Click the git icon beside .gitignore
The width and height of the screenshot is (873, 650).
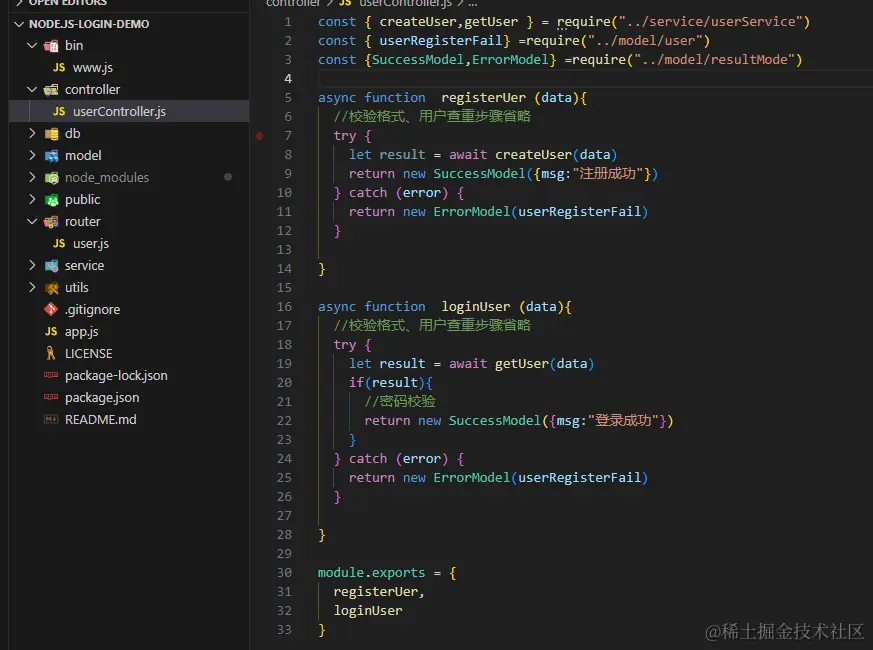51,309
